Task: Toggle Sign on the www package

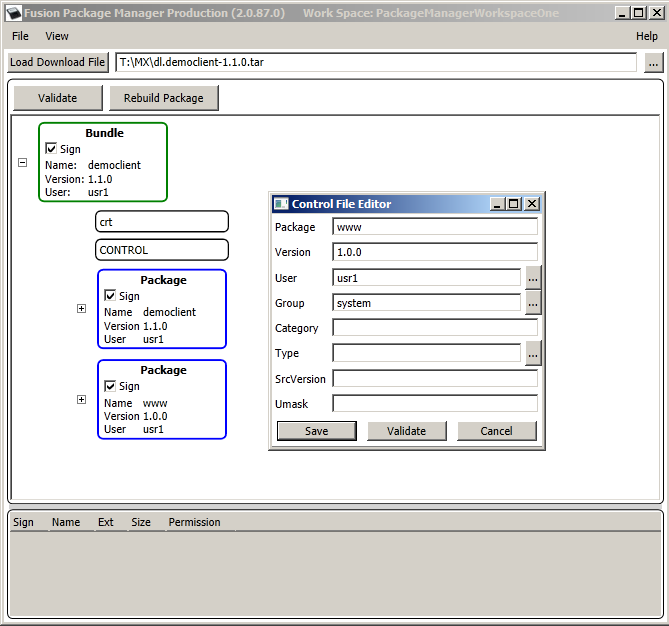Action: [110, 386]
